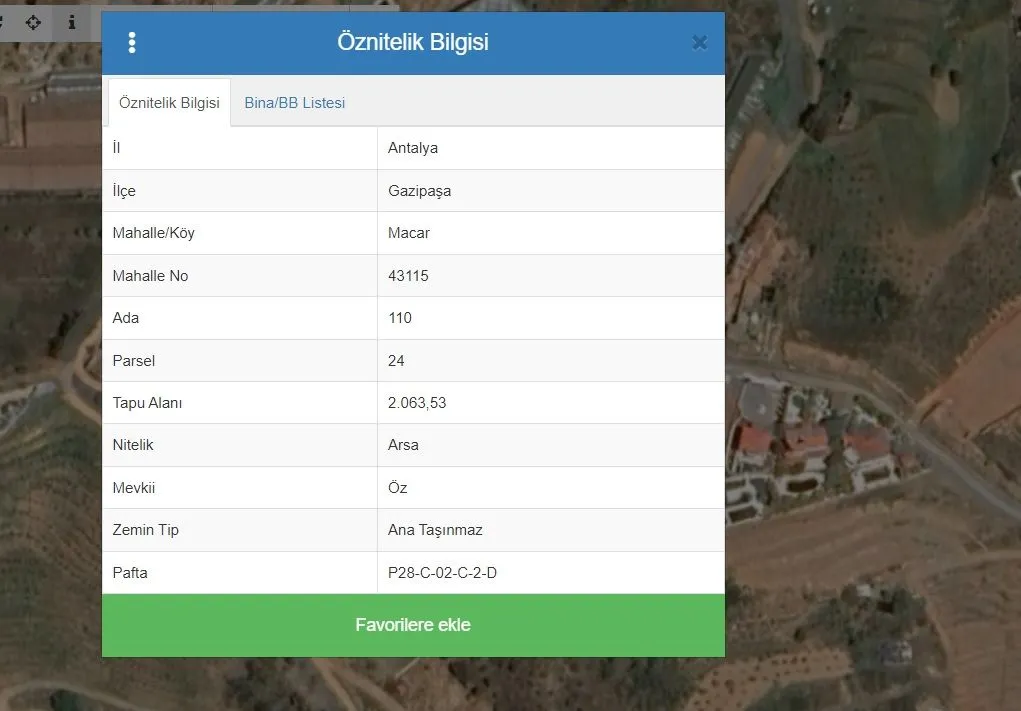Click the Pafta value P28-C-02-C-2-D

[442, 573]
